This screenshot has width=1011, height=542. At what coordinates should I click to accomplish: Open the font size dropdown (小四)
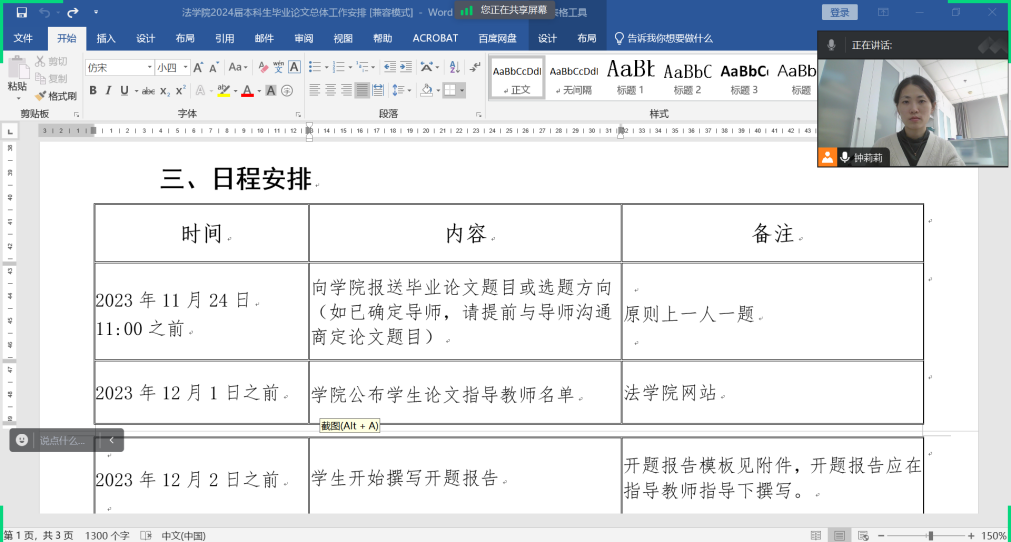tap(183, 67)
